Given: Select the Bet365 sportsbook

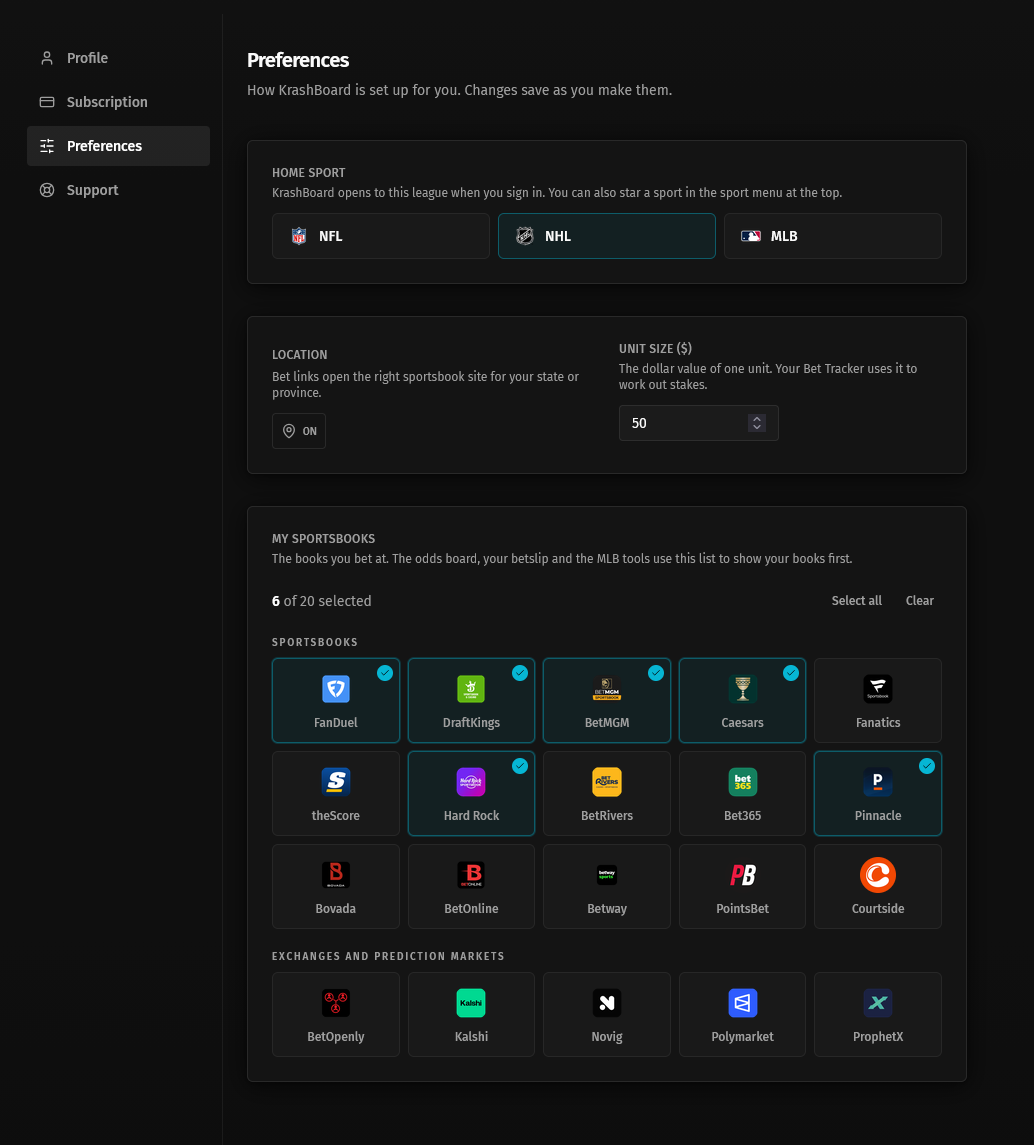Looking at the screenshot, I should 742,793.
